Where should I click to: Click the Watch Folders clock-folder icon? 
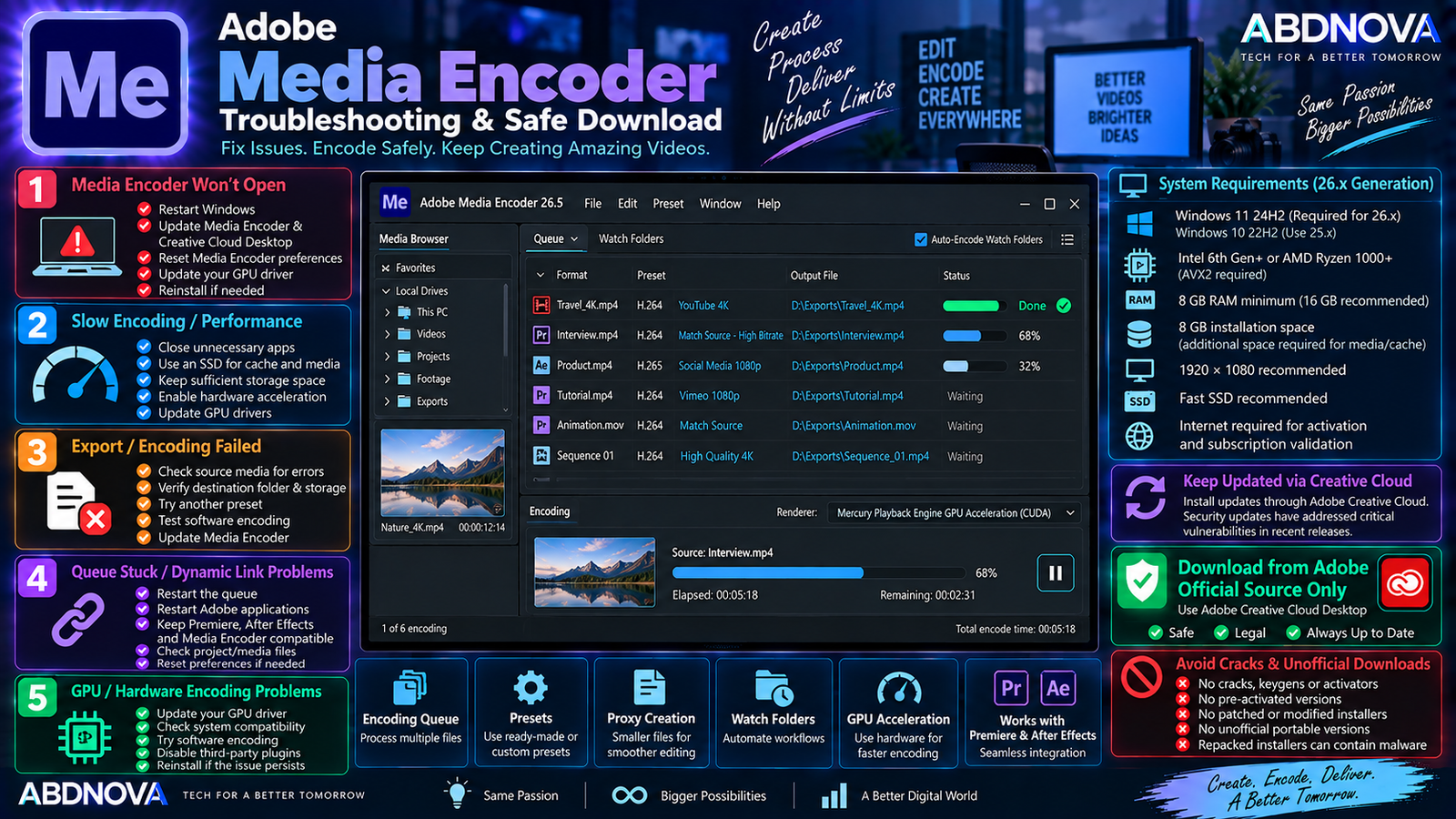tap(773, 689)
